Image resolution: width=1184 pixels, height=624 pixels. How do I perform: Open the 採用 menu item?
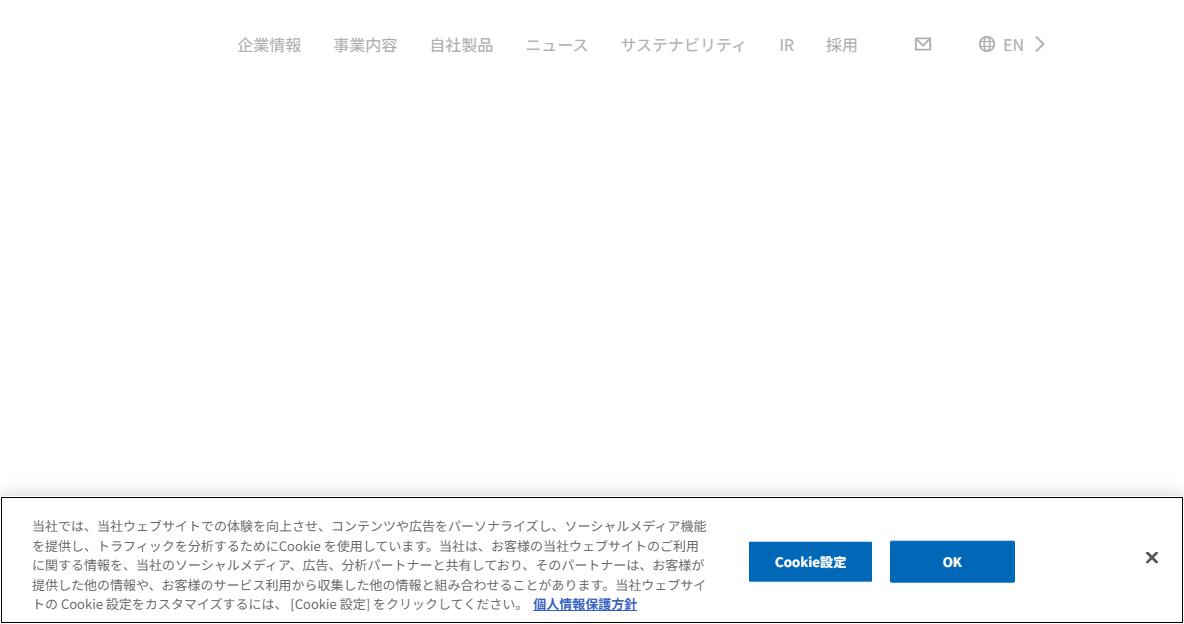(841, 45)
